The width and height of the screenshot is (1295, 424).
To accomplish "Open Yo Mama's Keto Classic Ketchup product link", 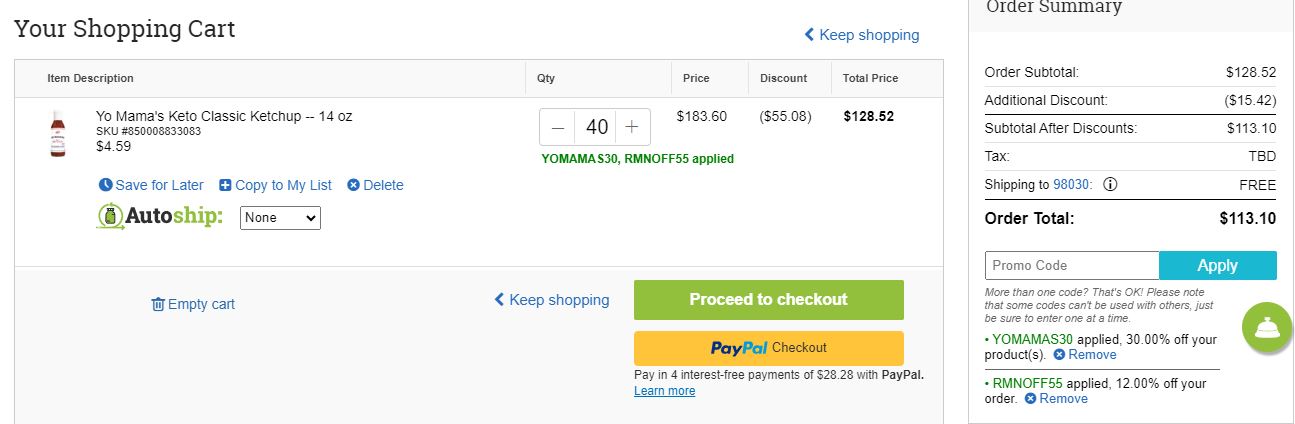I will click(224, 116).
